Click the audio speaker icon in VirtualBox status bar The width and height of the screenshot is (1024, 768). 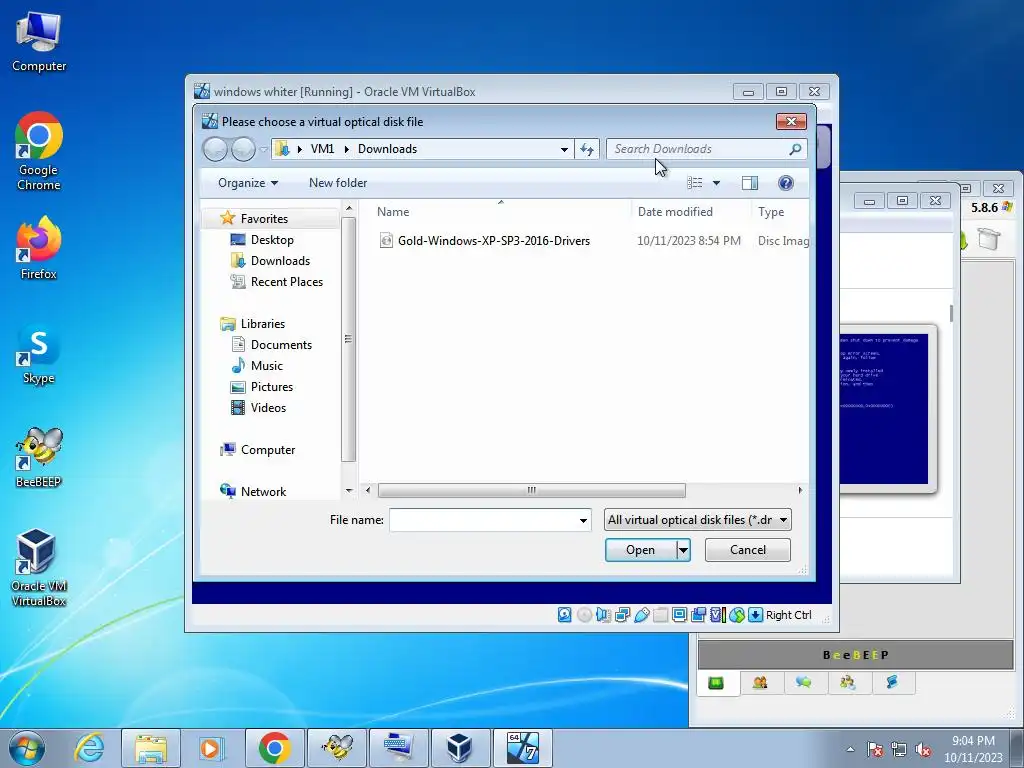[x=603, y=615]
